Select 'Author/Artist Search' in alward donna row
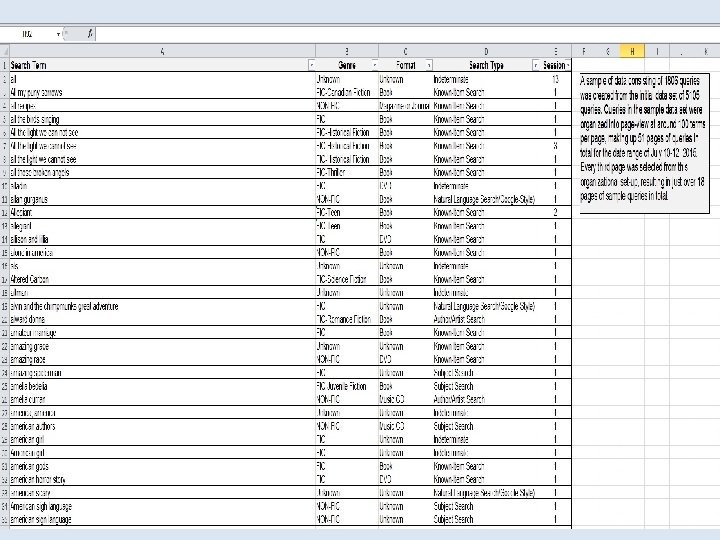 coord(486,319)
